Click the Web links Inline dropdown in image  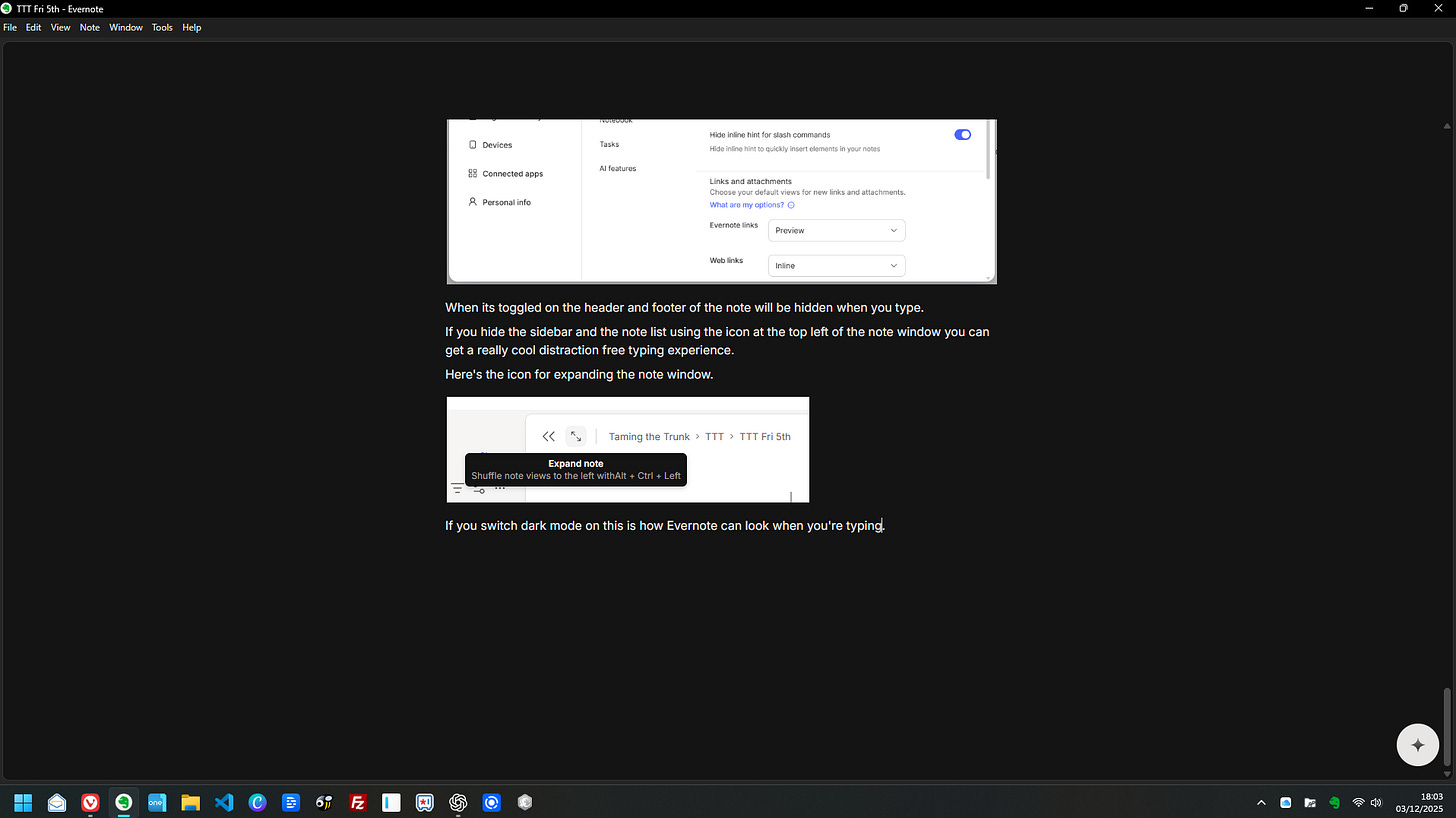tap(836, 266)
